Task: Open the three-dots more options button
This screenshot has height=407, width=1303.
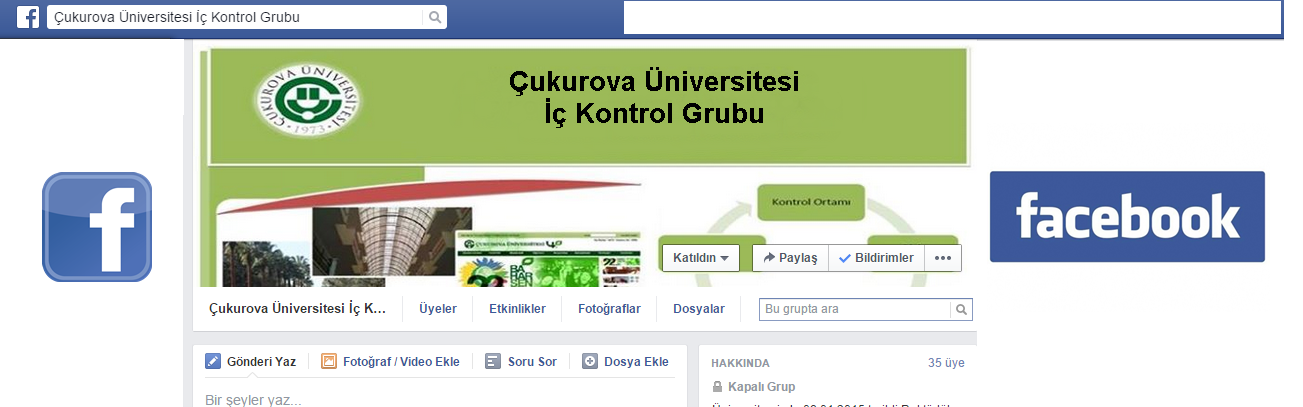Action: tap(942, 258)
